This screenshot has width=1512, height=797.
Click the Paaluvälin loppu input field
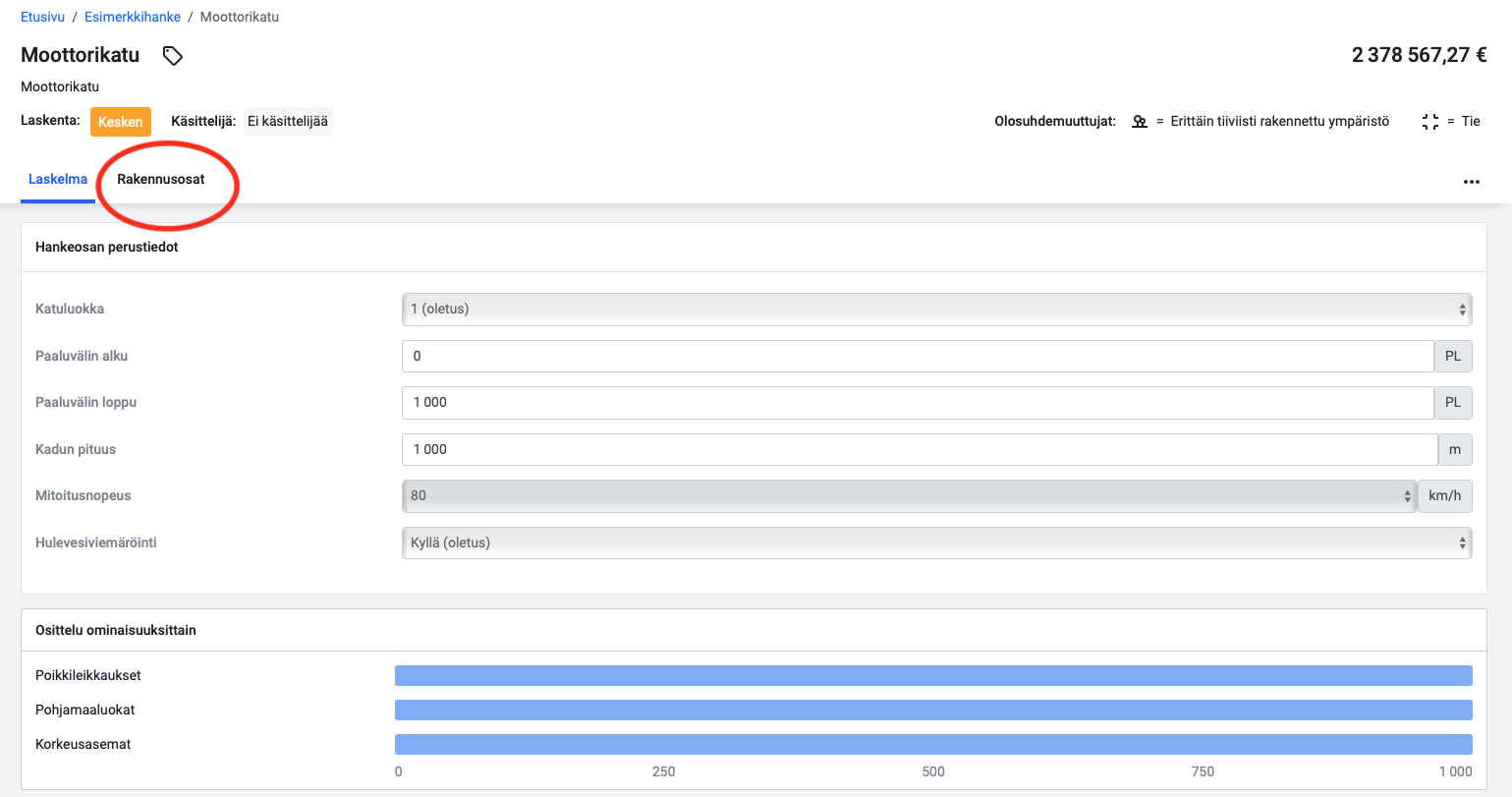(x=918, y=402)
